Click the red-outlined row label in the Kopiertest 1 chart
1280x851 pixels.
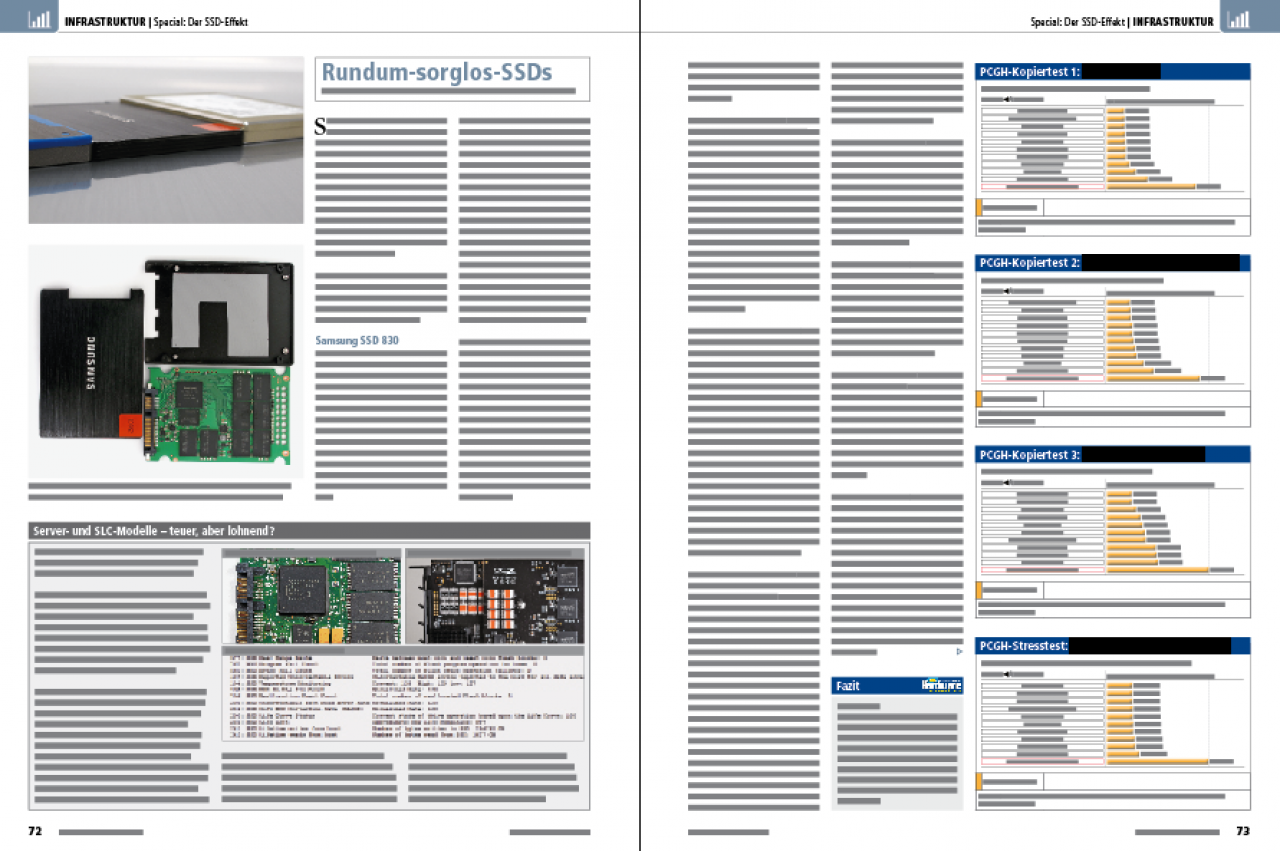click(x=1042, y=186)
